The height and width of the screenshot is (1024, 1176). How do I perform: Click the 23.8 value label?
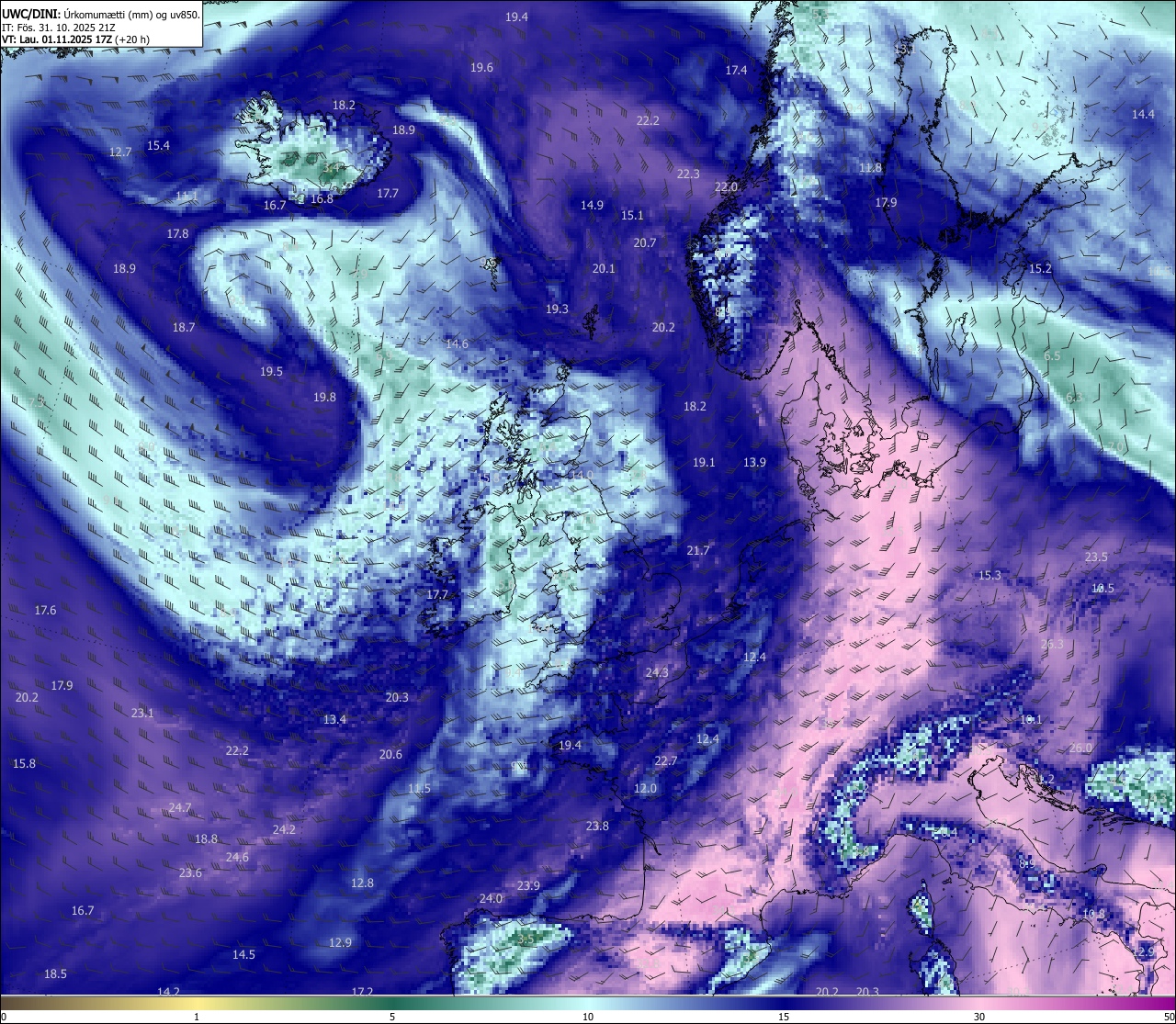tap(597, 826)
